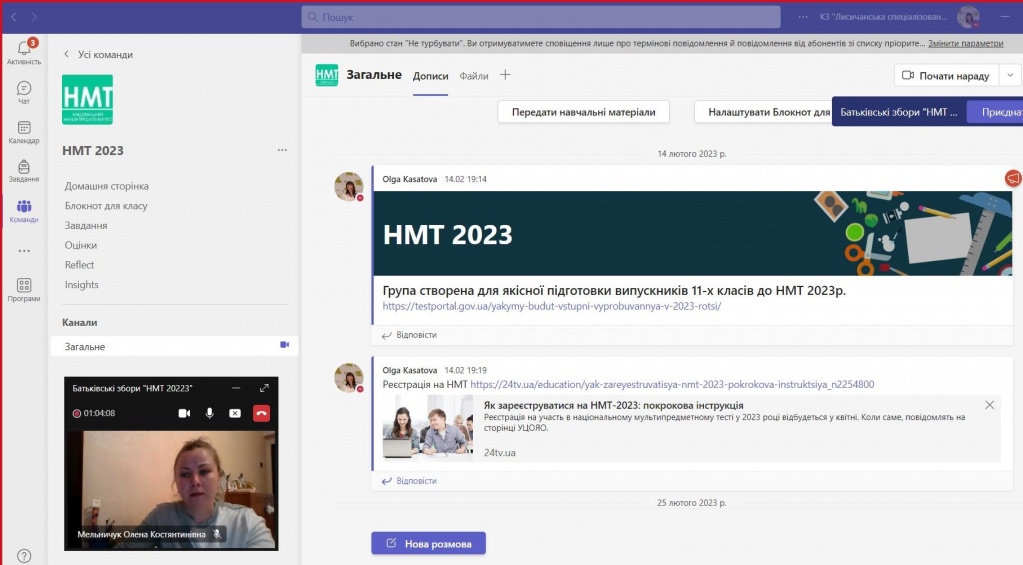The width and height of the screenshot is (1023, 565).
Task: Switch to the Дописи tab
Action: 431,76
